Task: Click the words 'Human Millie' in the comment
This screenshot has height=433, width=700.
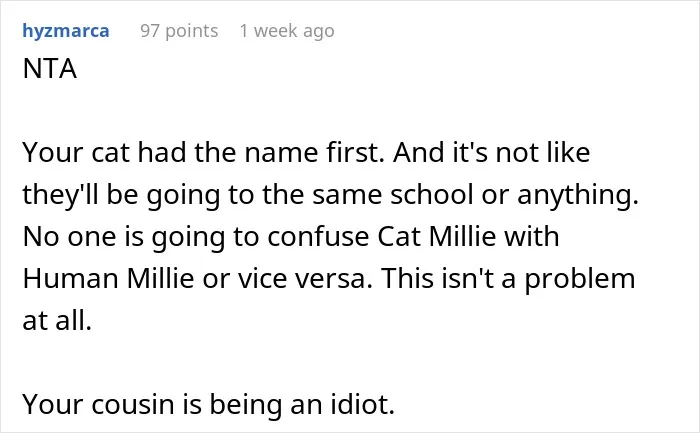Action: pos(108,278)
